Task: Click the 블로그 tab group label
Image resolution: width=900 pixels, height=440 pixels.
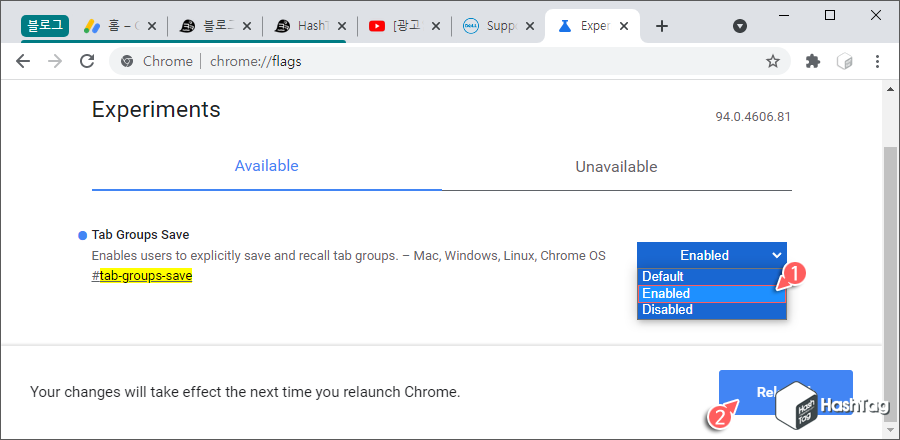Action: (45, 26)
